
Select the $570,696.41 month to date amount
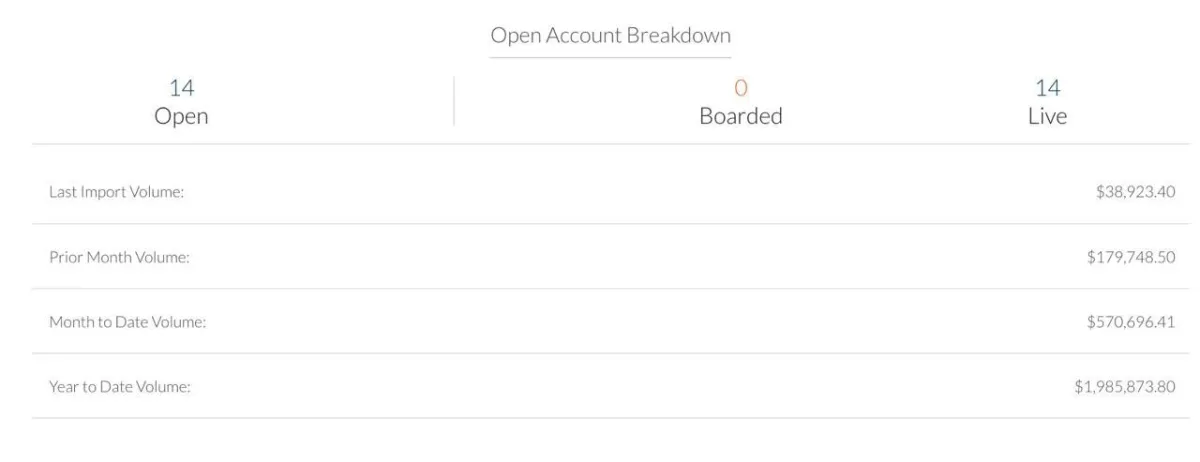[1132, 321]
